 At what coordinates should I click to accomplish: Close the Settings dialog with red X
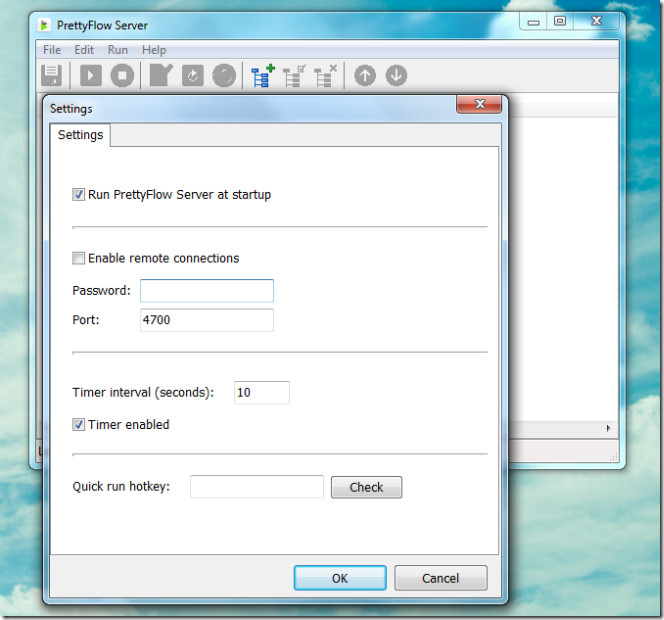tap(479, 104)
